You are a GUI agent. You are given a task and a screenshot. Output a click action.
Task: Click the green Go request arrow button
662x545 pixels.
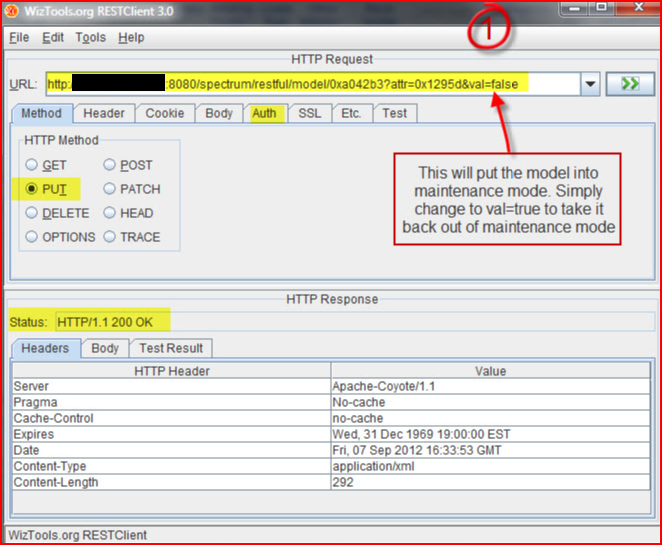[630, 84]
